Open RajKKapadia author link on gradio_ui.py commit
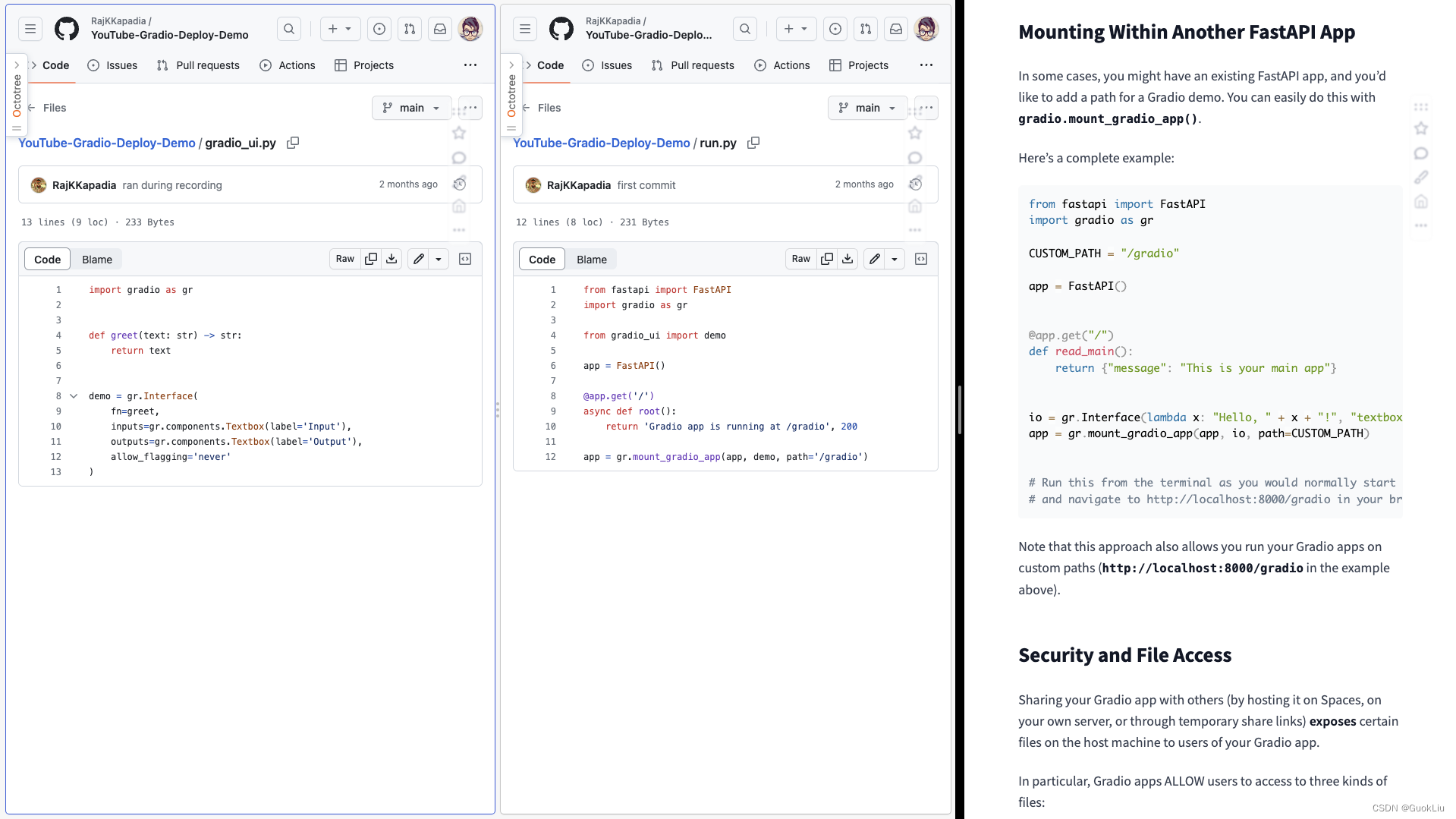Viewport: 1456px width, 819px height. tap(84, 185)
